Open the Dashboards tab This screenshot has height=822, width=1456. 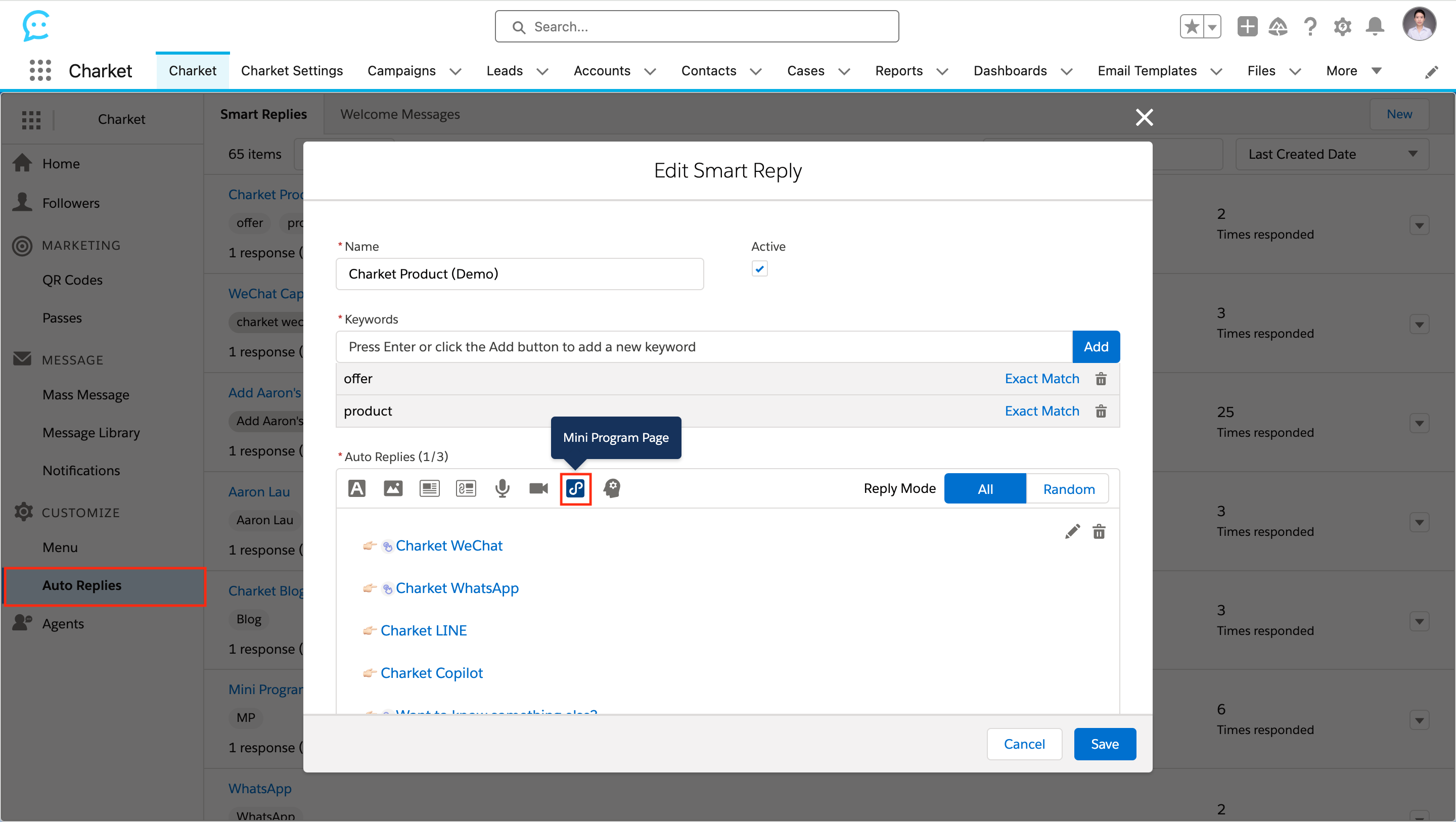click(1010, 71)
